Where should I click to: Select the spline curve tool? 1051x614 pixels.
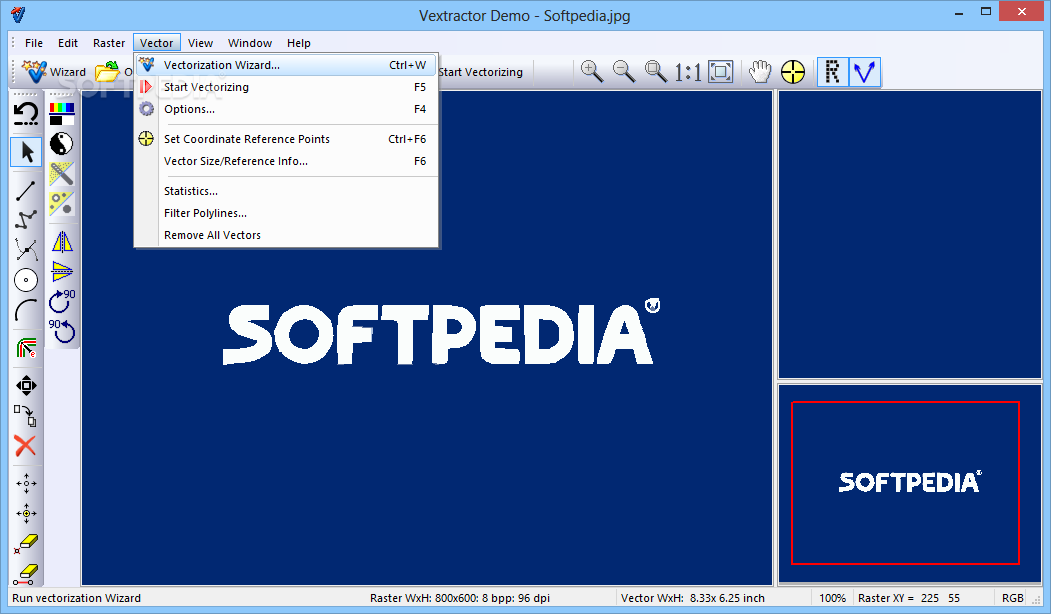(x=26, y=250)
